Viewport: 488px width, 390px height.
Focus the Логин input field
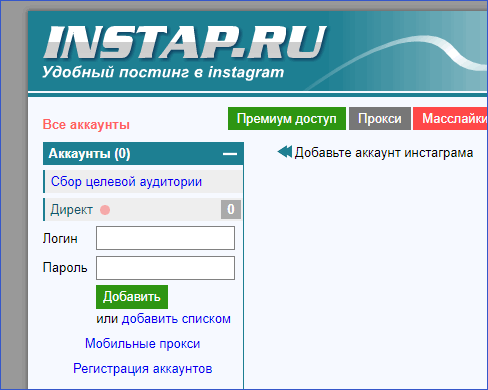pyautogui.click(x=165, y=238)
